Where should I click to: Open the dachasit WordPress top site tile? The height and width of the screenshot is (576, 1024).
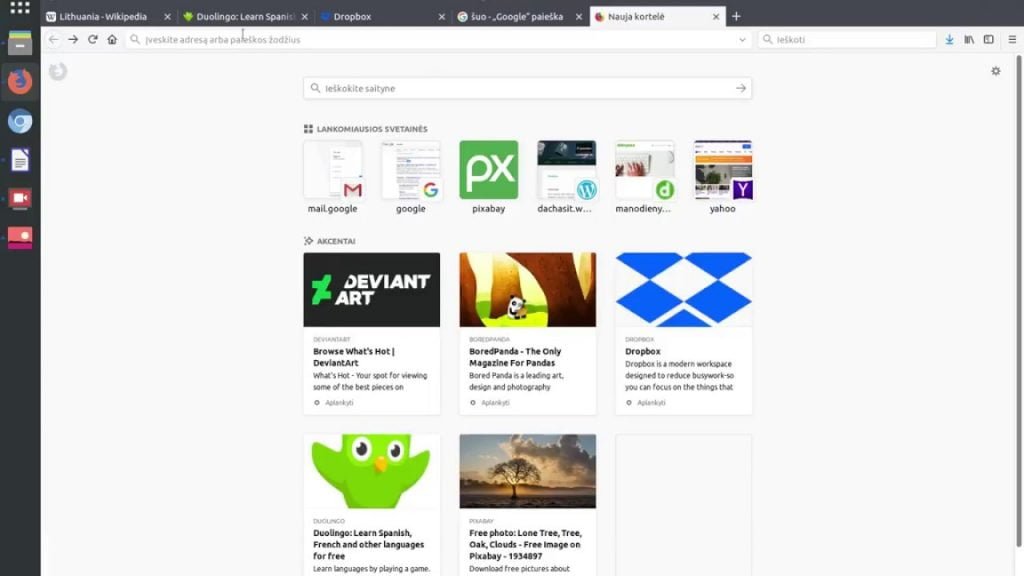point(566,170)
